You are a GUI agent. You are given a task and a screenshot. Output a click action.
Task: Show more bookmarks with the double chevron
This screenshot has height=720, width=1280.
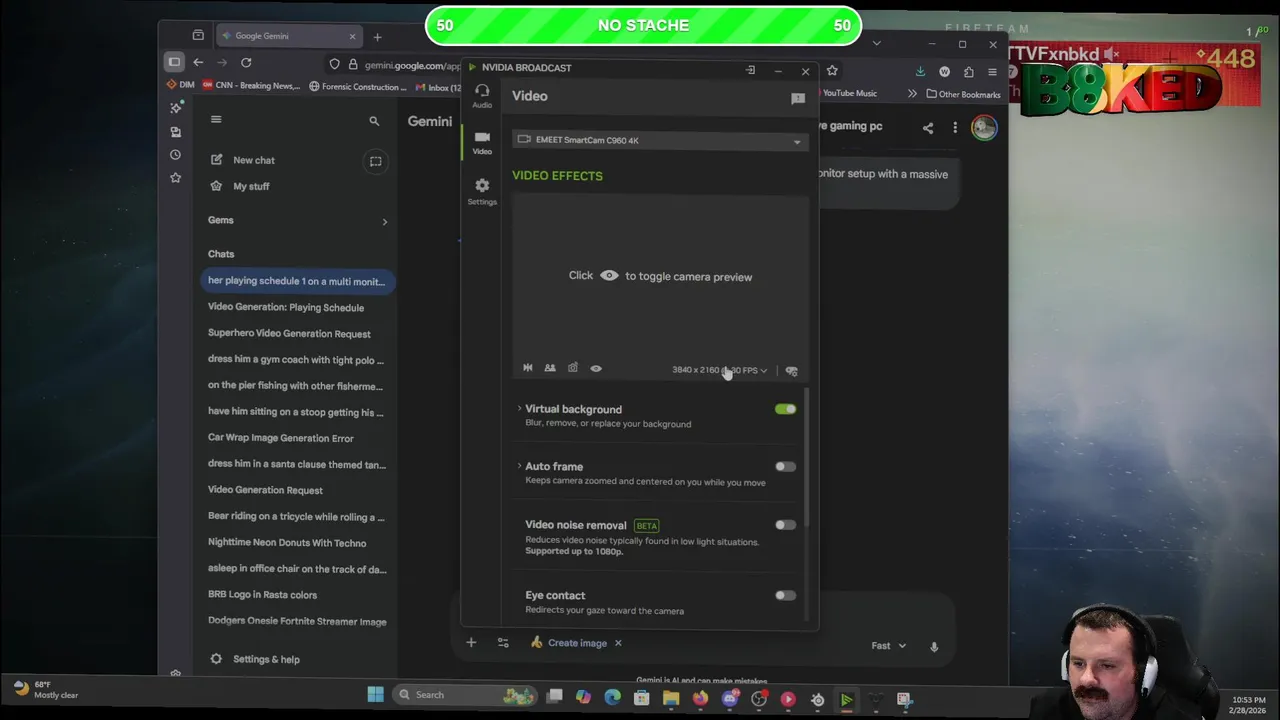pyautogui.click(x=912, y=94)
